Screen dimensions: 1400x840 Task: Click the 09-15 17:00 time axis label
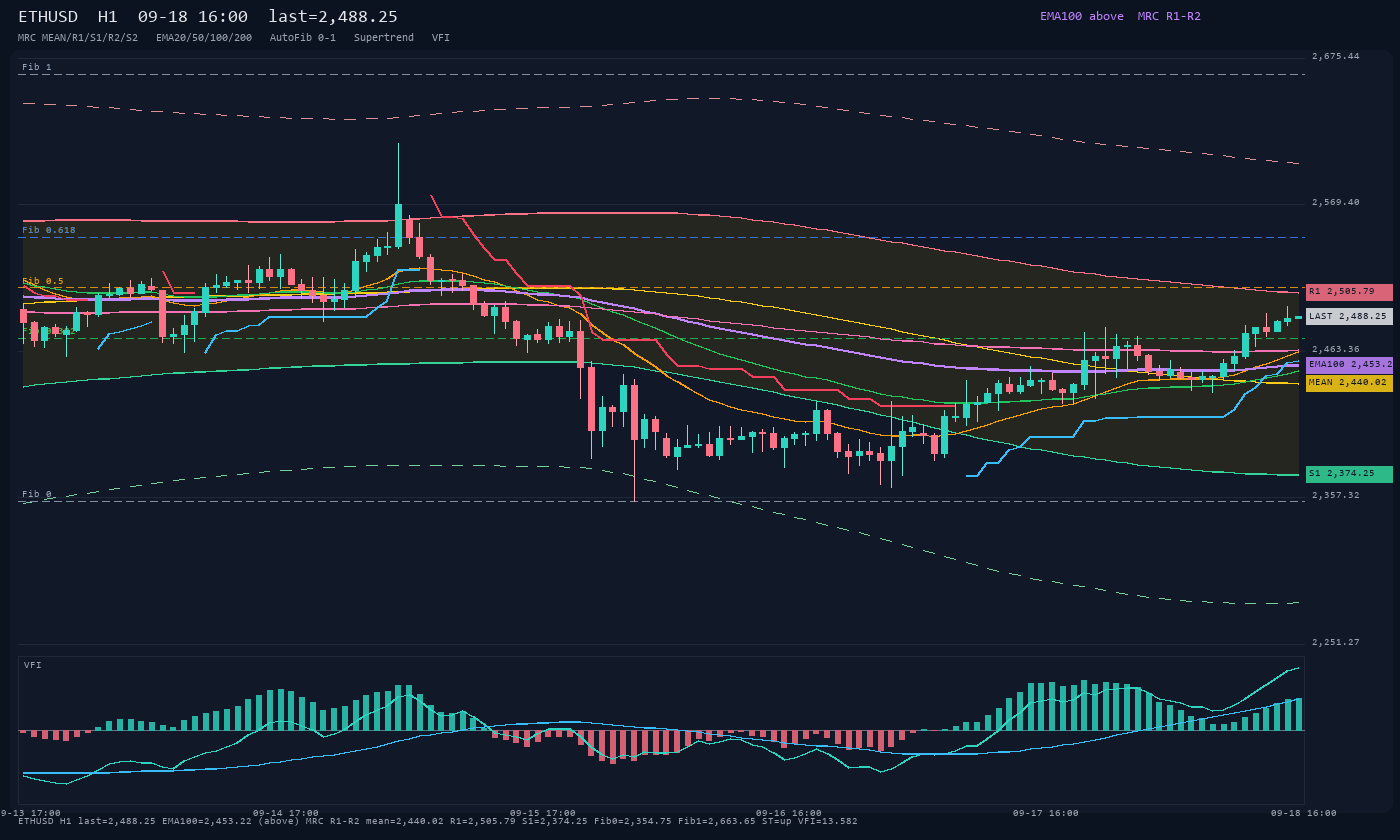click(x=543, y=813)
